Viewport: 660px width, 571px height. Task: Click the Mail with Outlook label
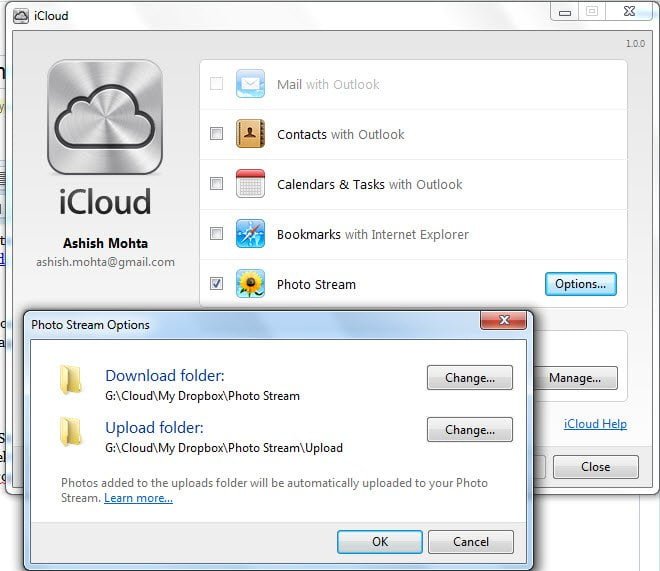[328, 85]
